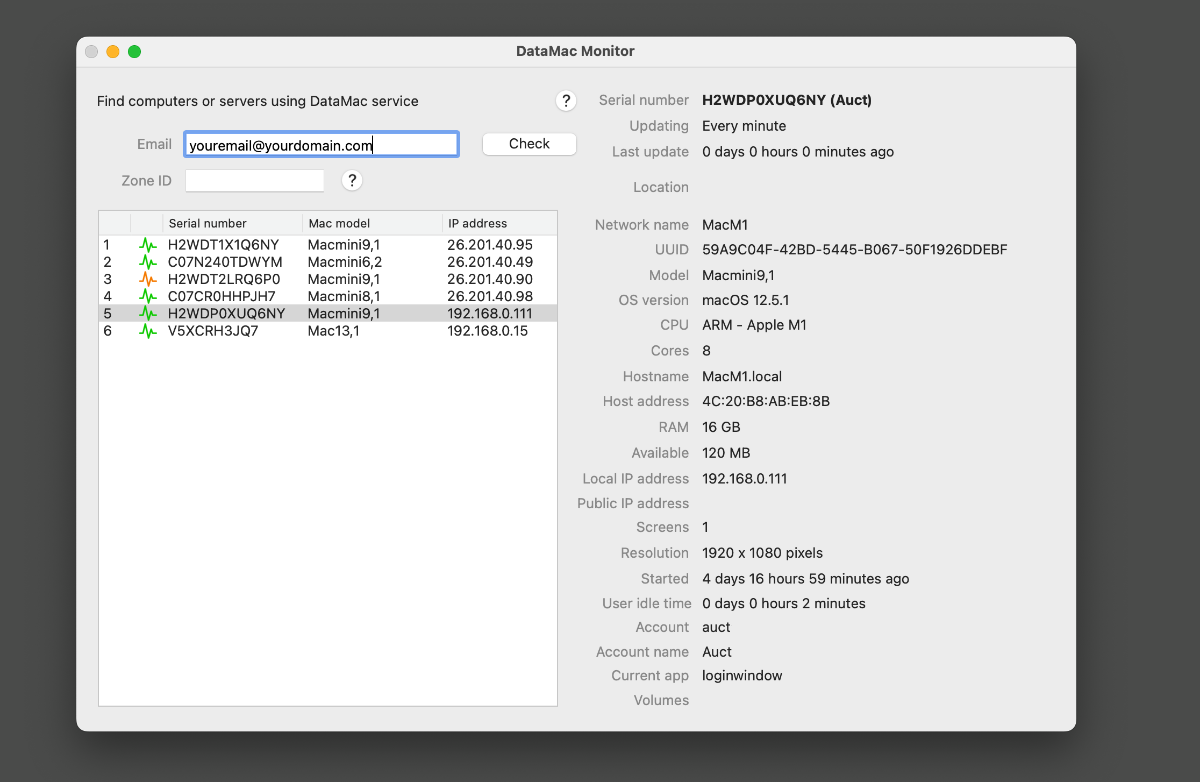Select serial C07CR0HHPJH7 in the list
This screenshot has width=1200, height=782.
point(221,296)
